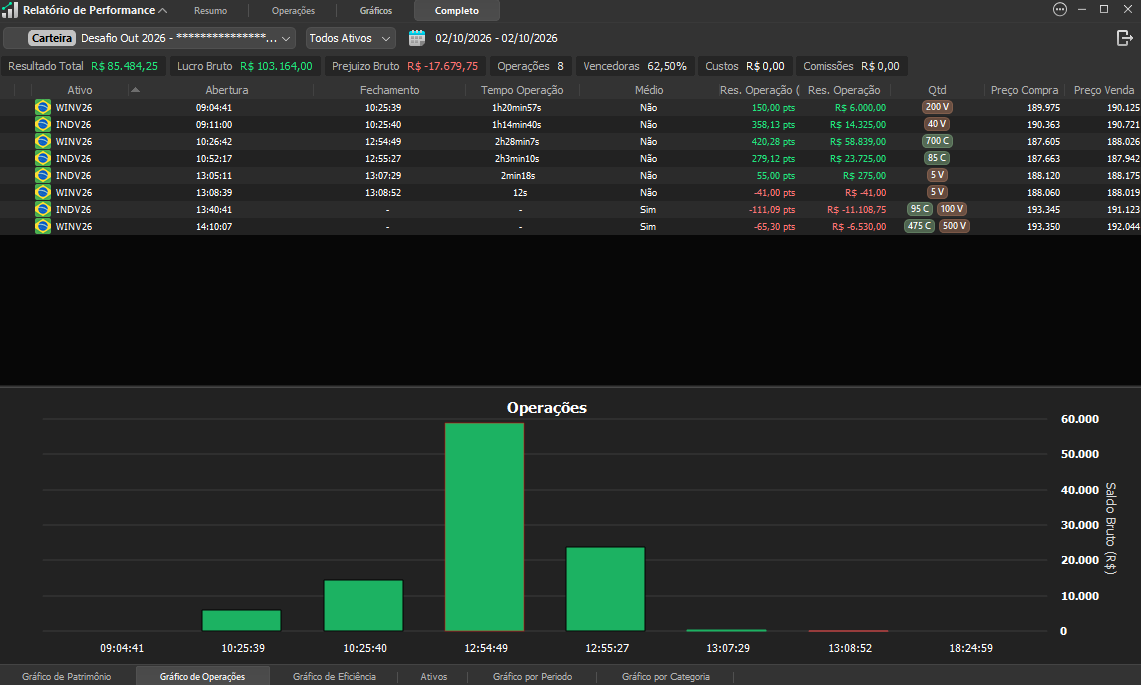Click the 420,28 pts cell
The height and width of the screenshot is (685, 1141).
click(773, 141)
